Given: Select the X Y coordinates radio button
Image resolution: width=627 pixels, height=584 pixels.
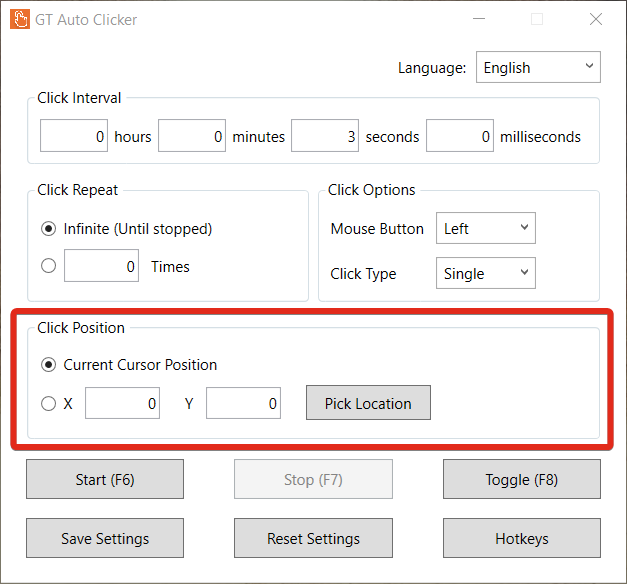Looking at the screenshot, I should coord(48,404).
